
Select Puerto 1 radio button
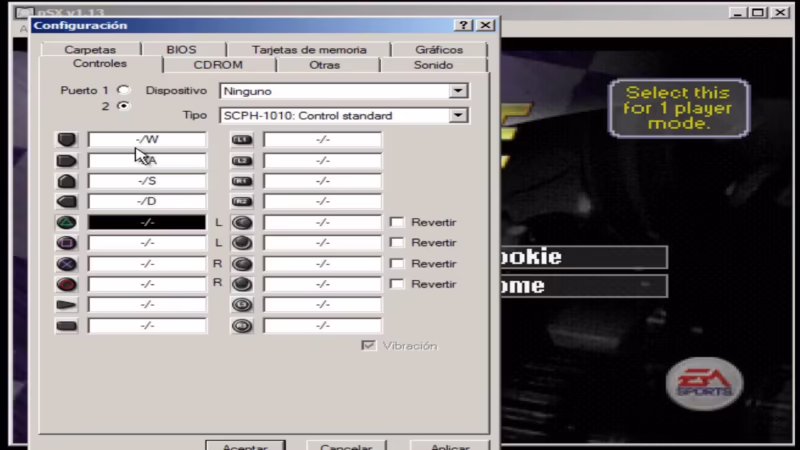124,90
